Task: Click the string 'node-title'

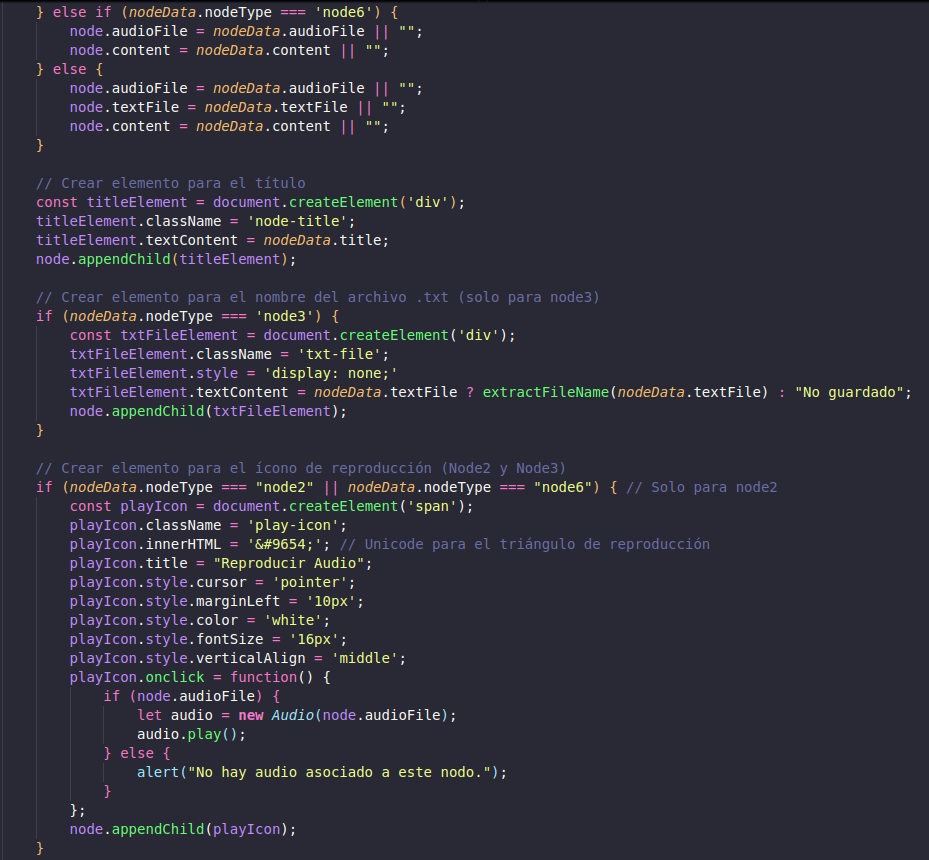Action: [x=297, y=221]
